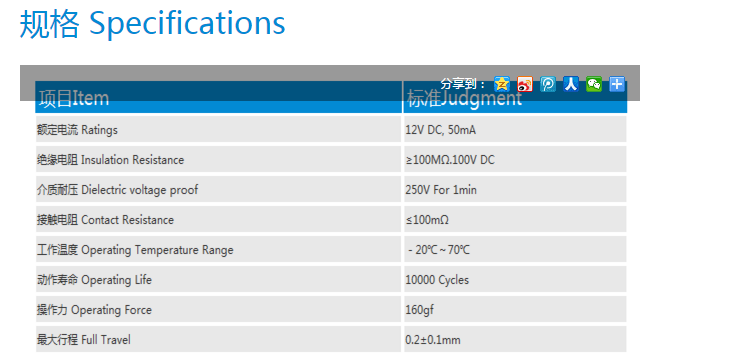Click the 规格 Specifications heading
The height and width of the screenshot is (360, 740).
click(152, 23)
